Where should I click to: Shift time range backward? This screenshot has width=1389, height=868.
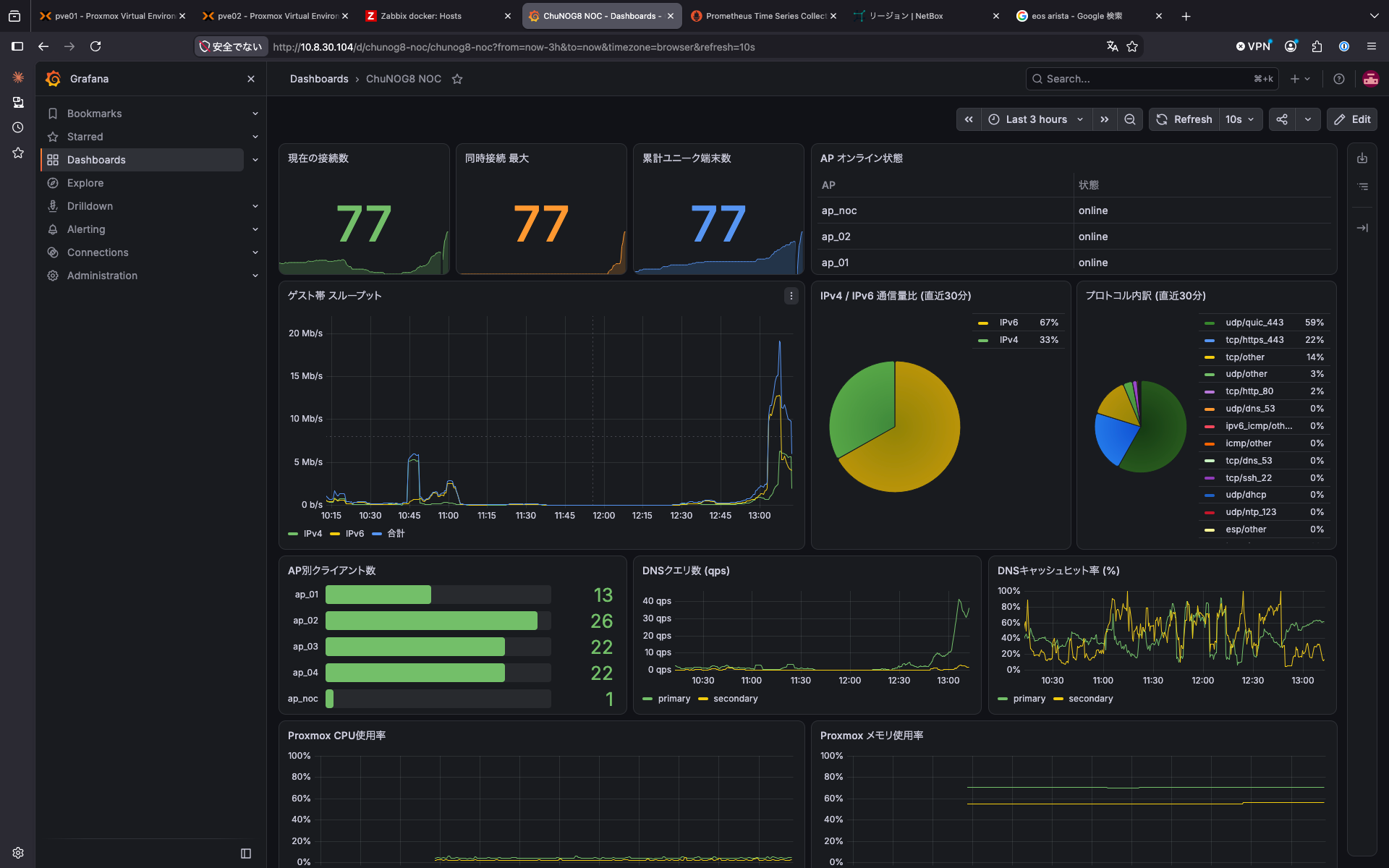point(969,119)
